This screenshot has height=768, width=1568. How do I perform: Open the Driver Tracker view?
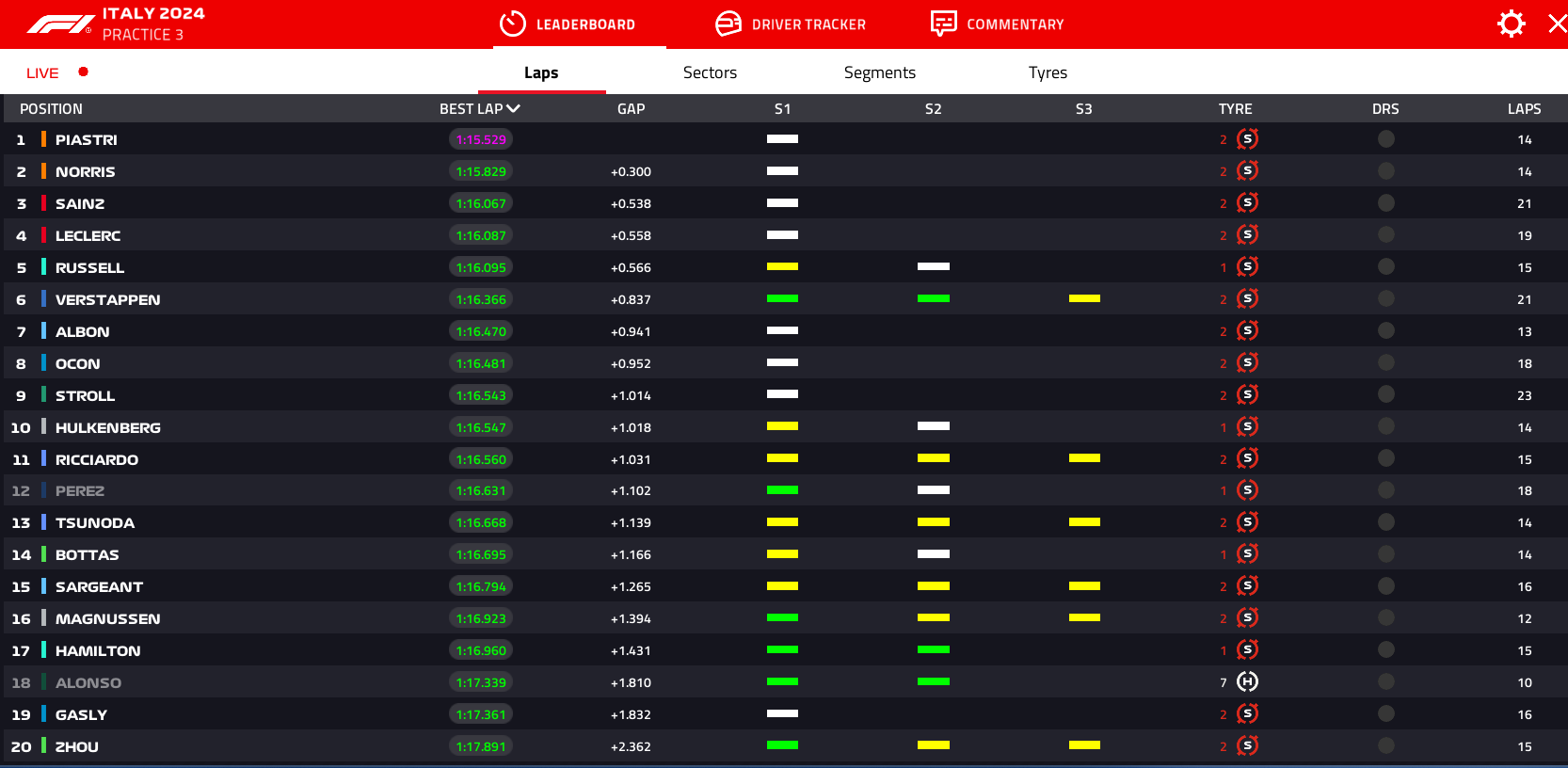[791, 24]
